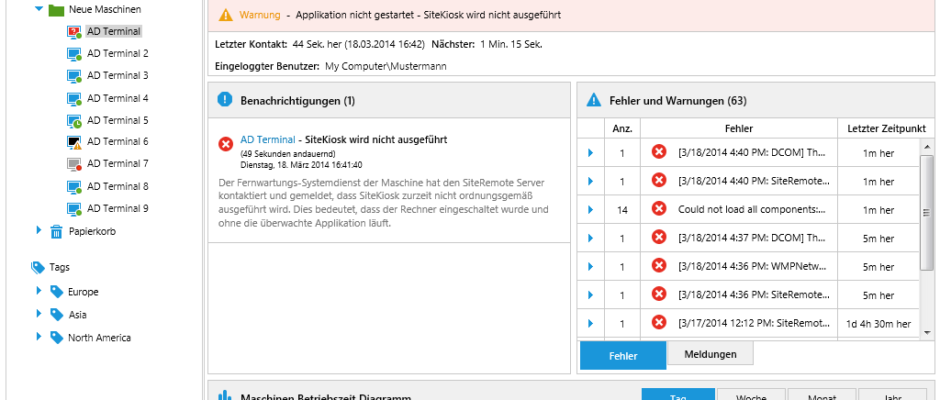This screenshot has height=400, width=940.
Task: Open the AD Terminal link in notification
Action: pyautogui.click(x=268, y=139)
